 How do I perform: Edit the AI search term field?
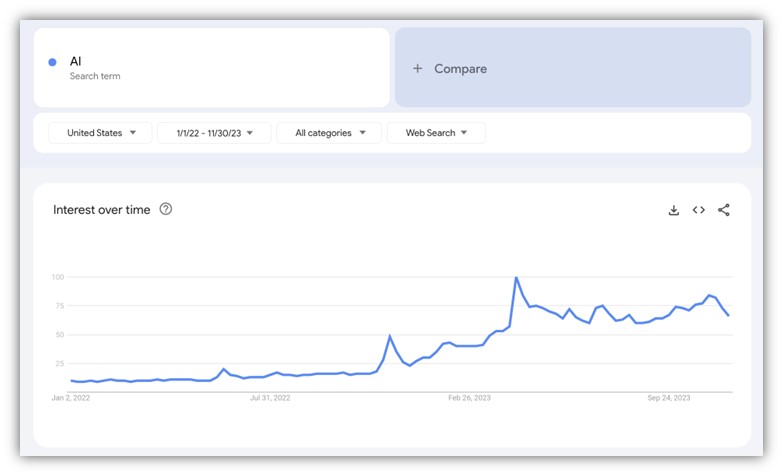click(x=212, y=67)
